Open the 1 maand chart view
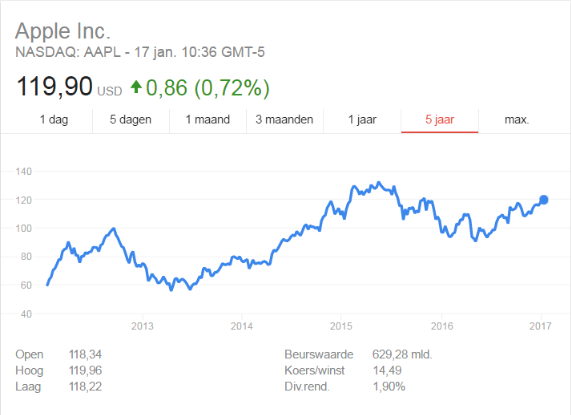 [208, 120]
